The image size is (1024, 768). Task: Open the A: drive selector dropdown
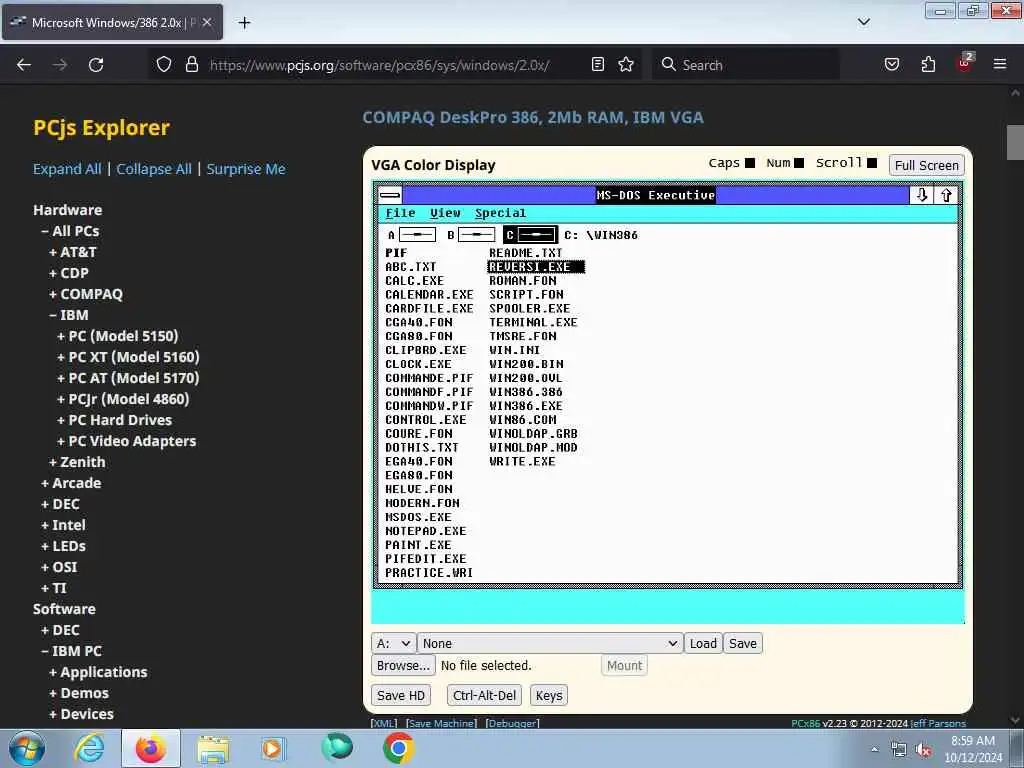393,643
